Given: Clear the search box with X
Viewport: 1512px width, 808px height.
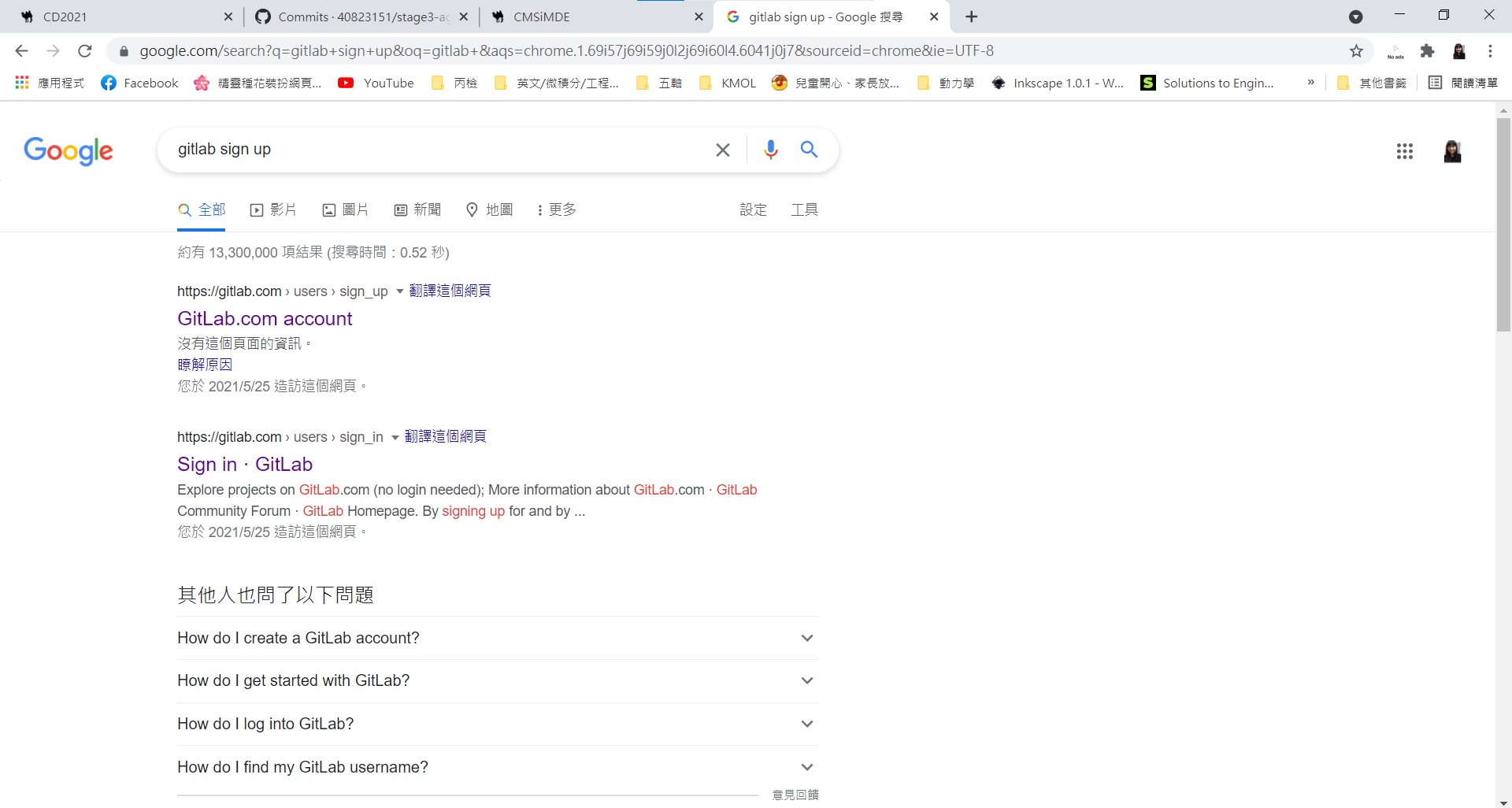Looking at the screenshot, I should tap(722, 150).
